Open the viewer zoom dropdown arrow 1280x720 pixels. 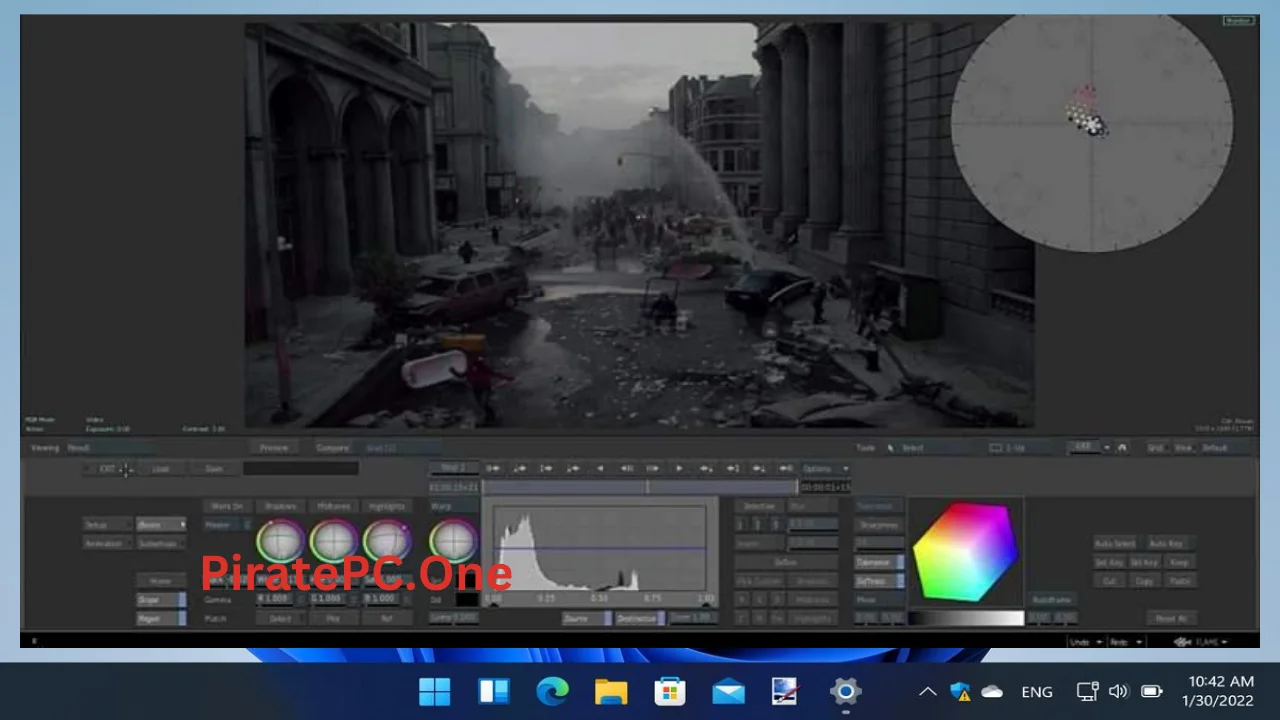pos(1107,447)
